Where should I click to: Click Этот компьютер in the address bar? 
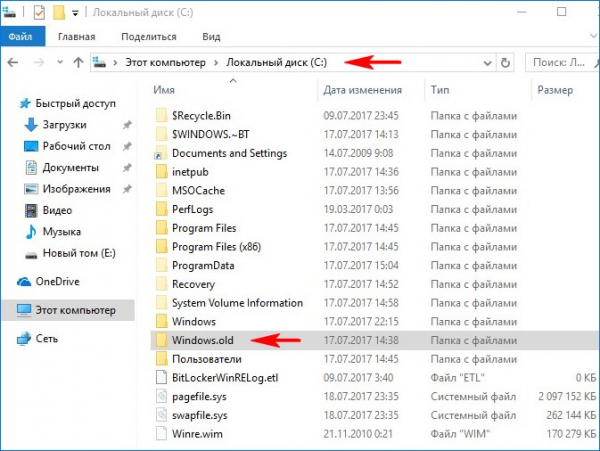click(165, 62)
